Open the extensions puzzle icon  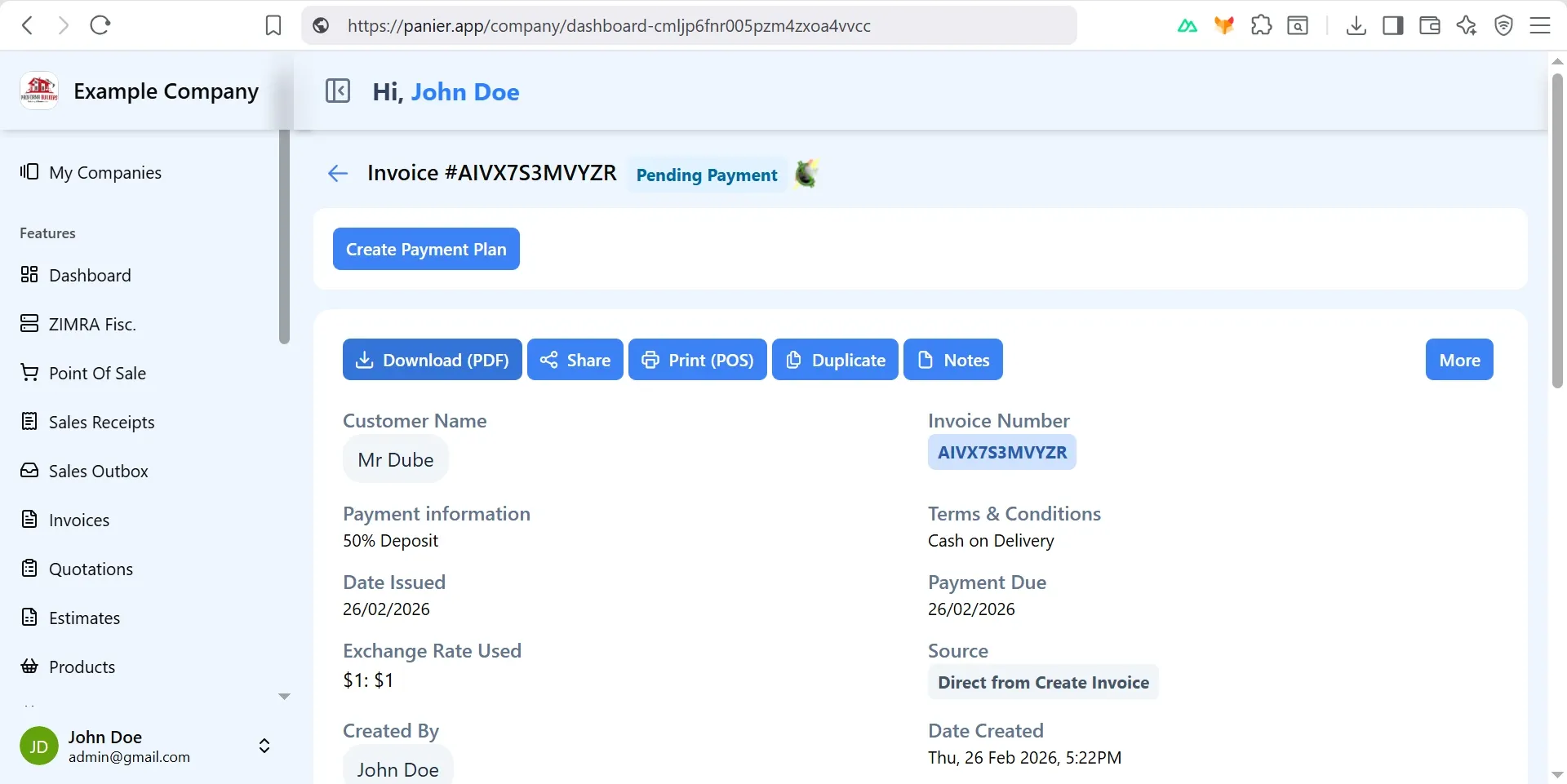1261,26
